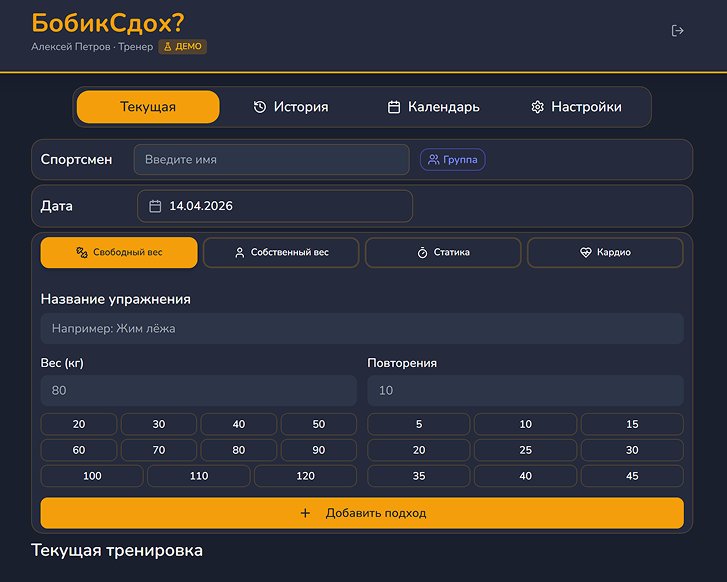Screen dimensions: 727x582
Task: Choose 10 repetitions preset
Action: click(525, 424)
